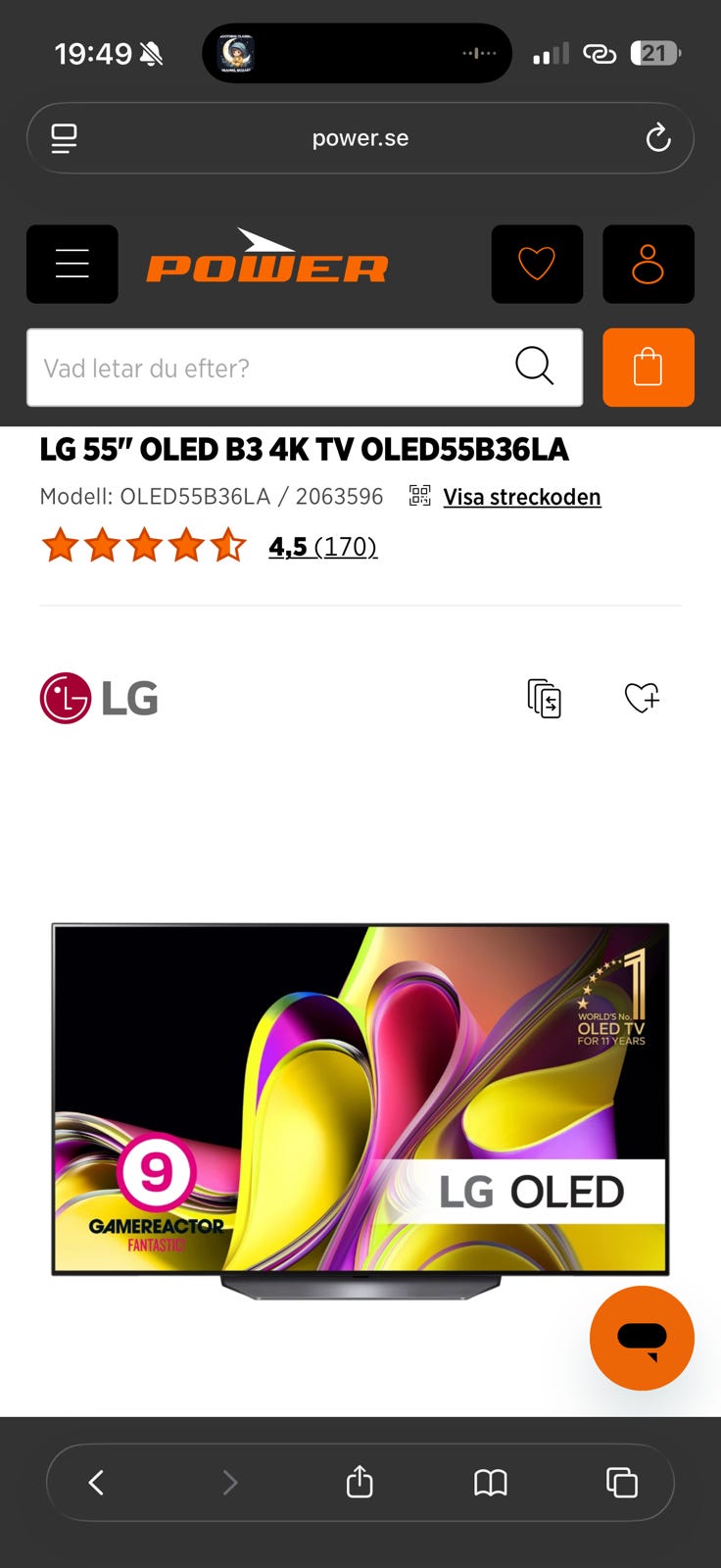The height and width of the screenshot is (1568, 721).
Task: Focus the 'Vad letar du efter?' search field
Action: click(305, 367)
